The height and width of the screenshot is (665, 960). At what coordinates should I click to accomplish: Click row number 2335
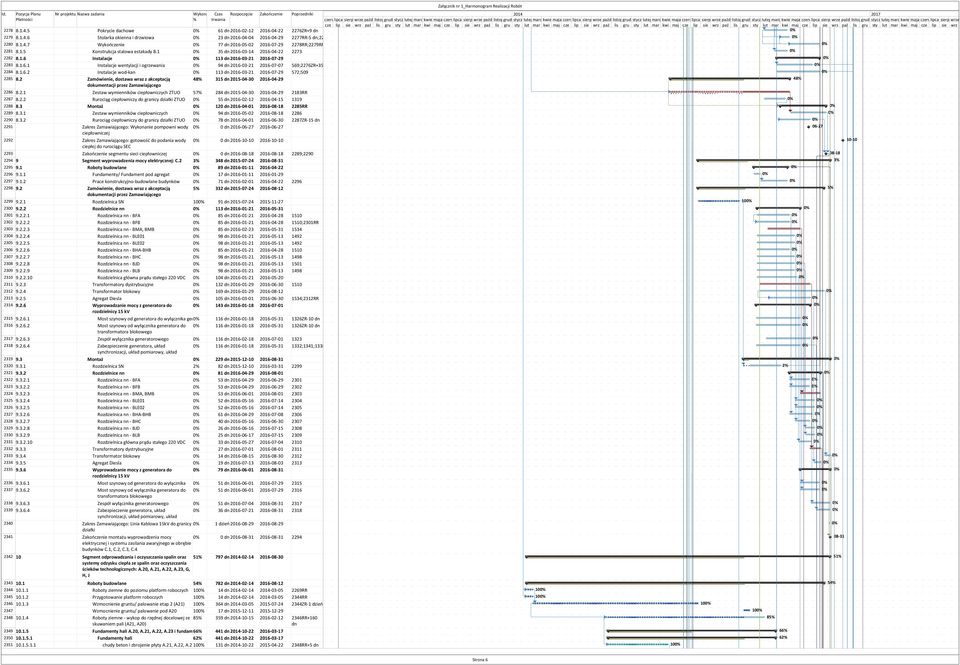pos(8,470)
